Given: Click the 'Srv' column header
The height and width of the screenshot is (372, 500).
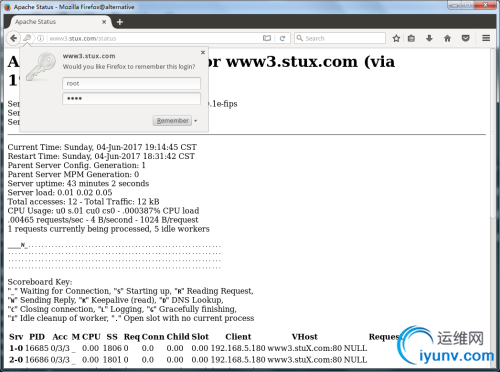Looking at the screenshot, I should click(x=16, y=337).
